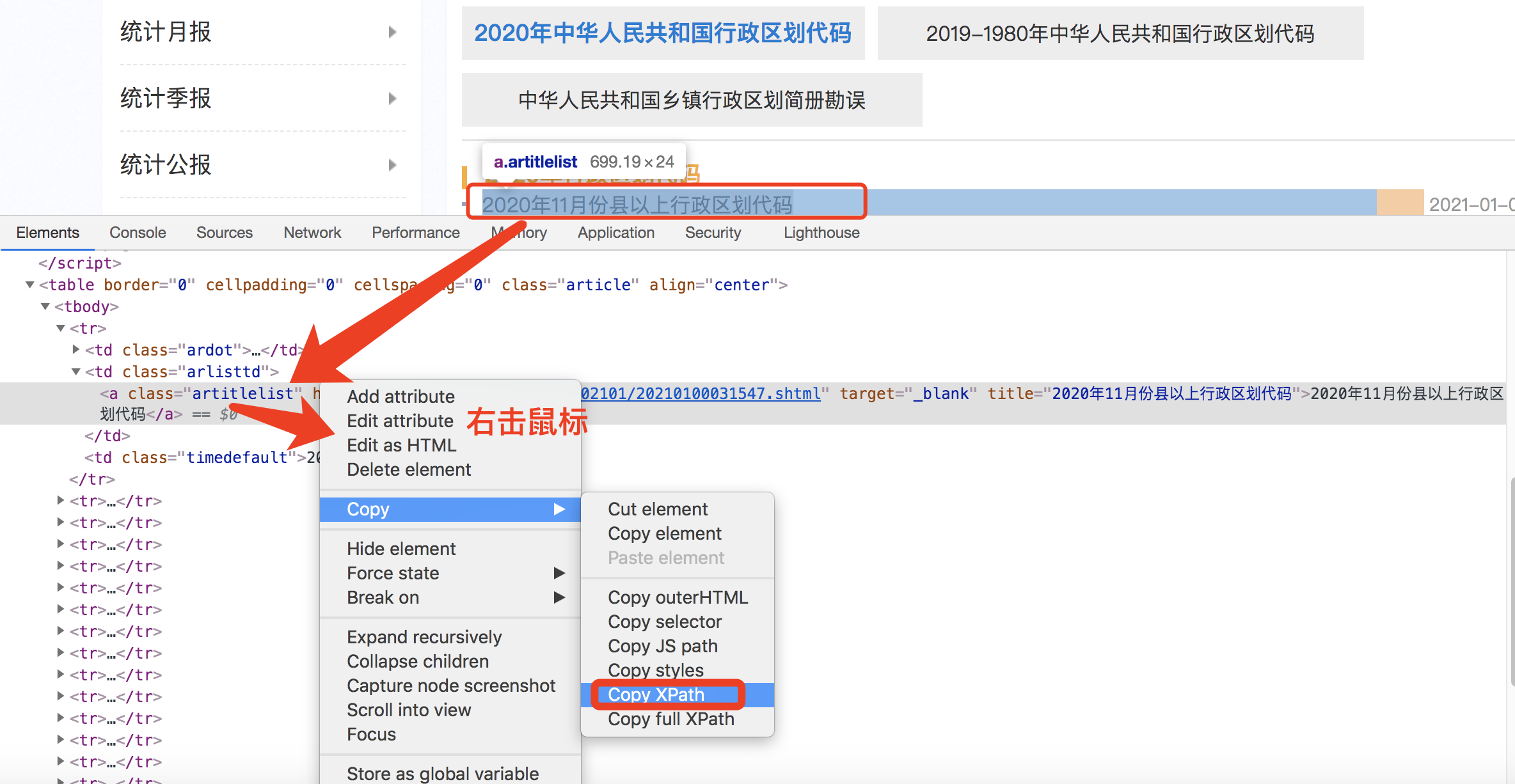Select Copy outerHTML
This screenshot has height=784, width=1515.
click(678, 597)
